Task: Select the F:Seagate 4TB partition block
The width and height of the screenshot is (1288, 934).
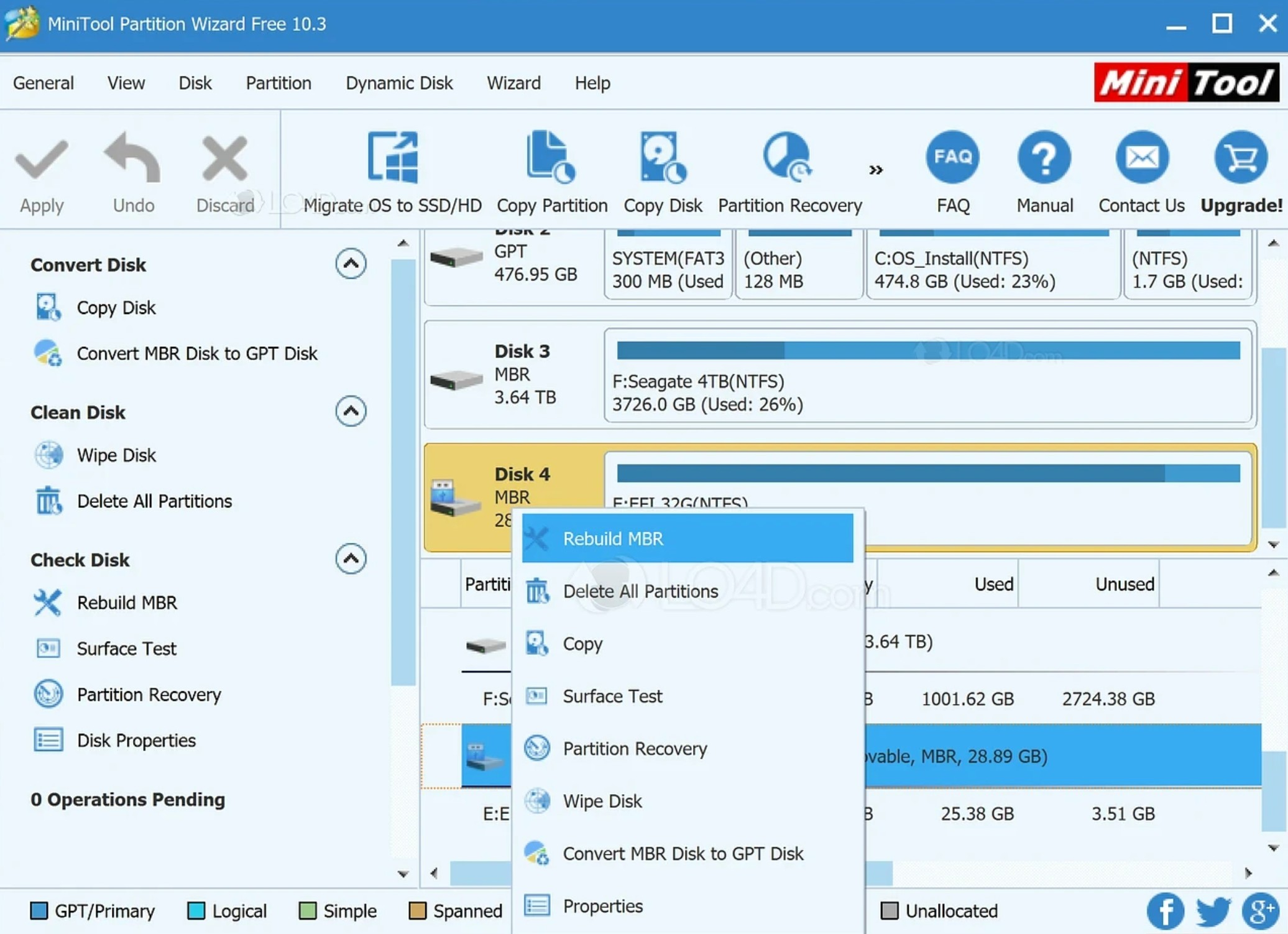Action: 928,376
